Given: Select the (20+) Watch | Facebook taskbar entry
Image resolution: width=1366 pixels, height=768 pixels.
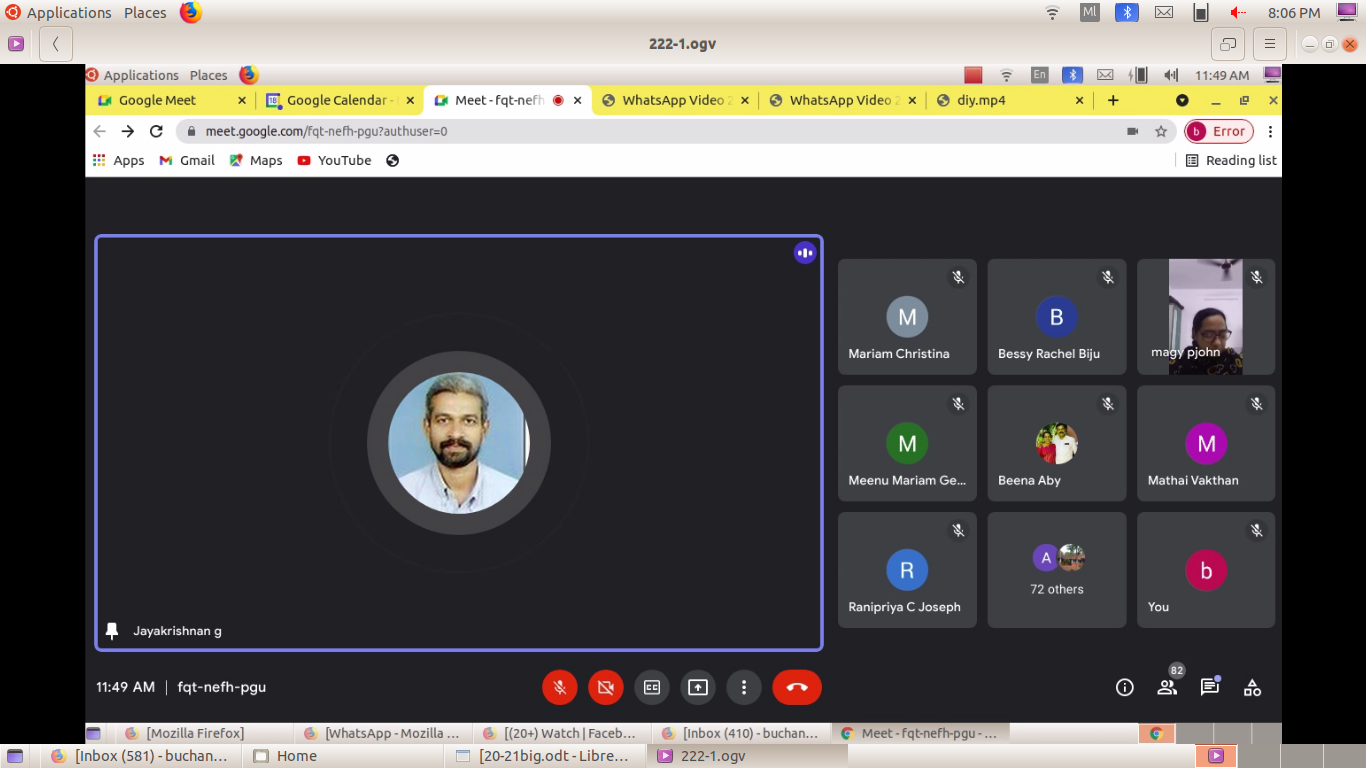Looking at the screenshot, I should 560,733.
